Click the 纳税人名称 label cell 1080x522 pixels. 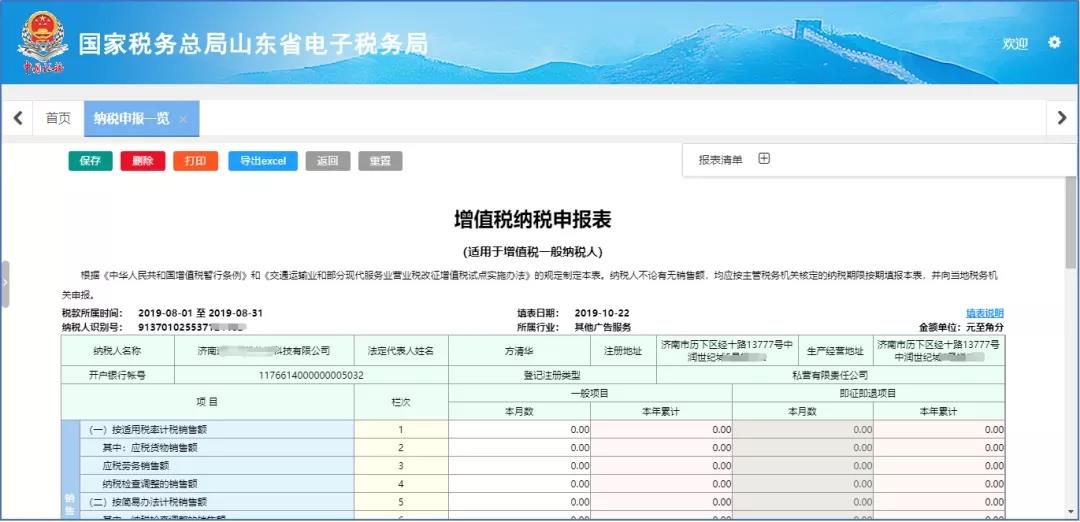(117, 351)
